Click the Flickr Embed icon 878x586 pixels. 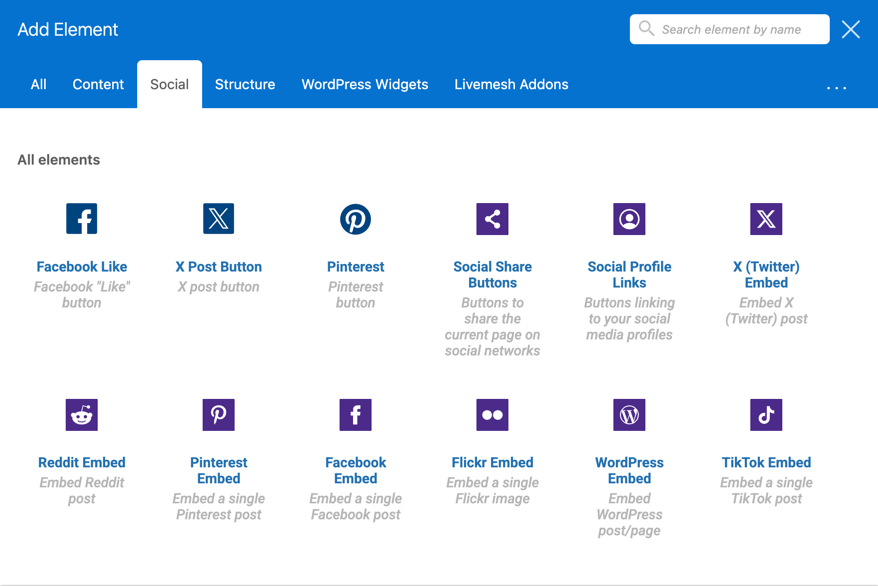492,414
